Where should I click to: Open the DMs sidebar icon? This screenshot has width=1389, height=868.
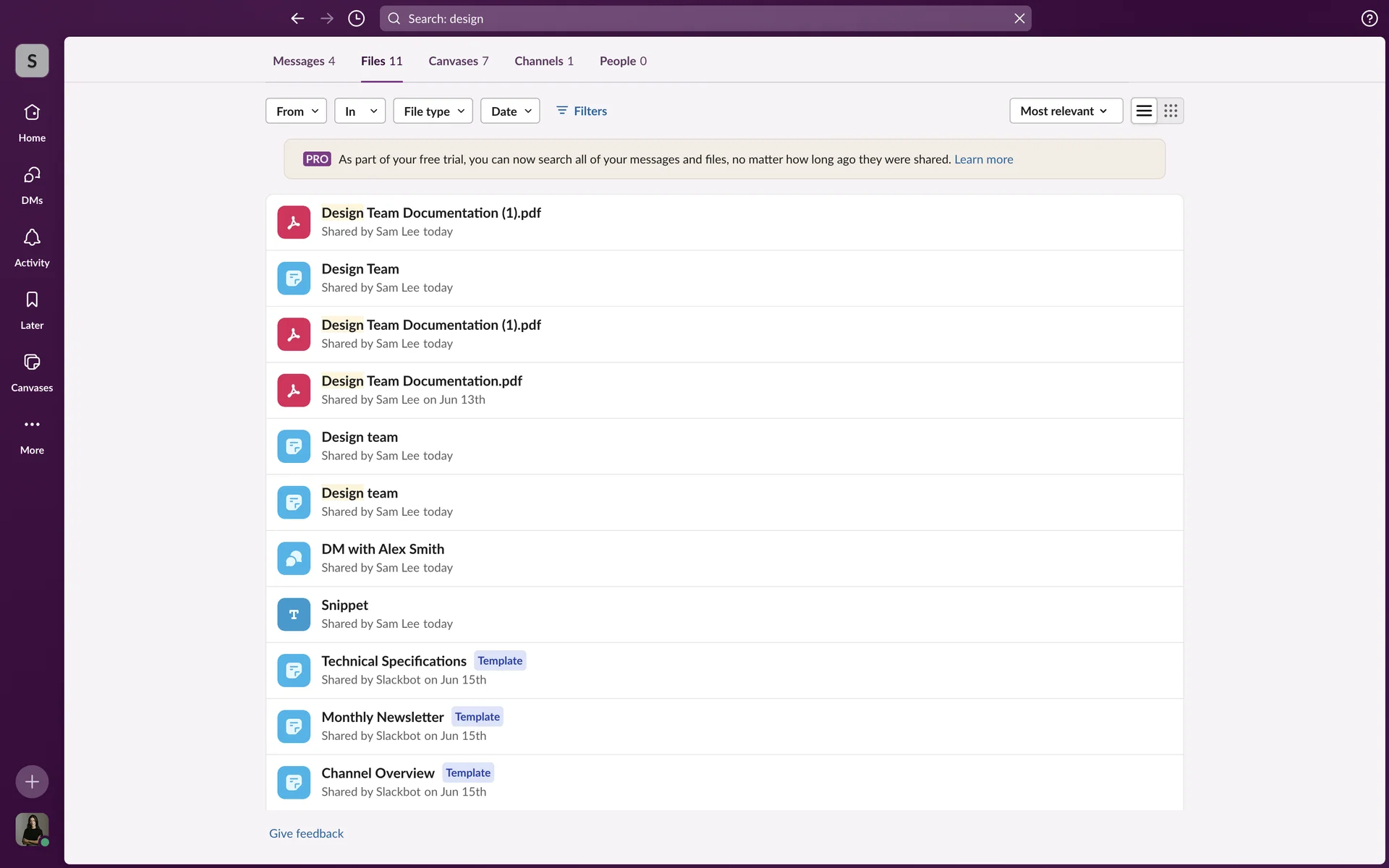[x=32, y=175]
